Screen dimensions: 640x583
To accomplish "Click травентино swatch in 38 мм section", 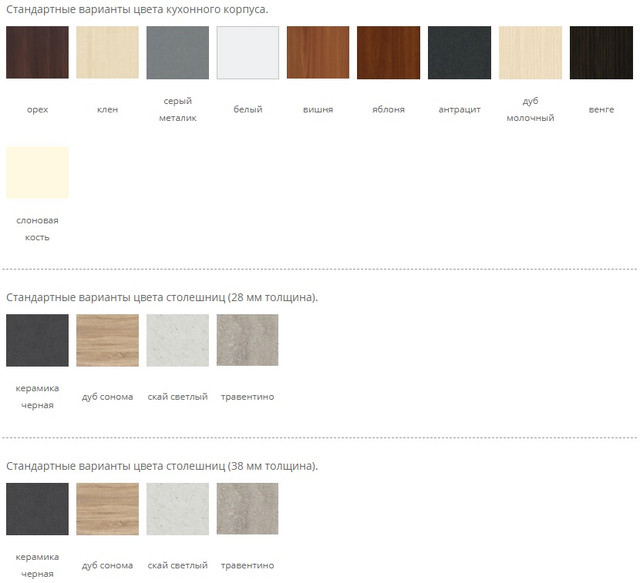I will pyautogui.click(x=247, y=509).
